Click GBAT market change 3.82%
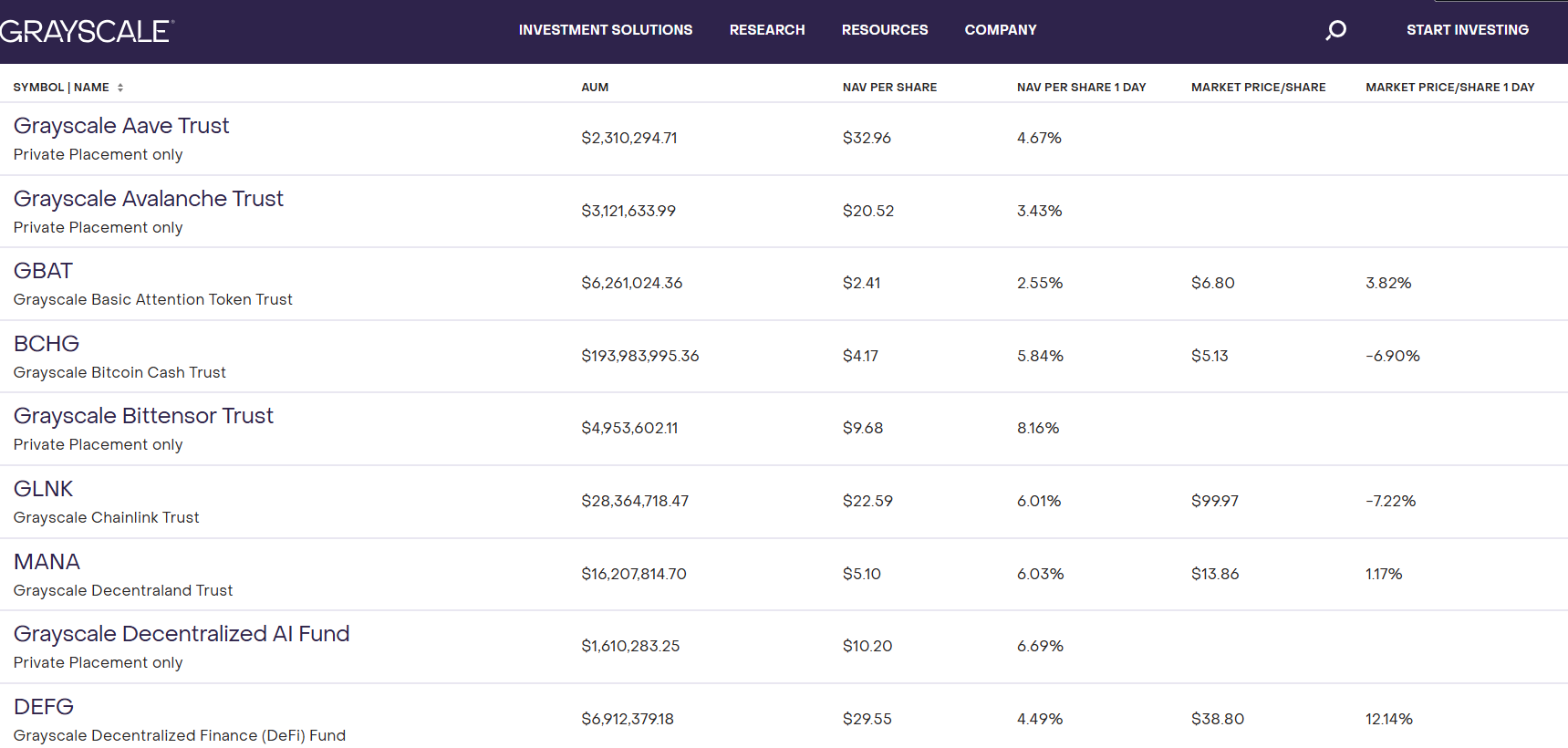The height and width of the screenshot is (748, 1568). point(1388,283)
